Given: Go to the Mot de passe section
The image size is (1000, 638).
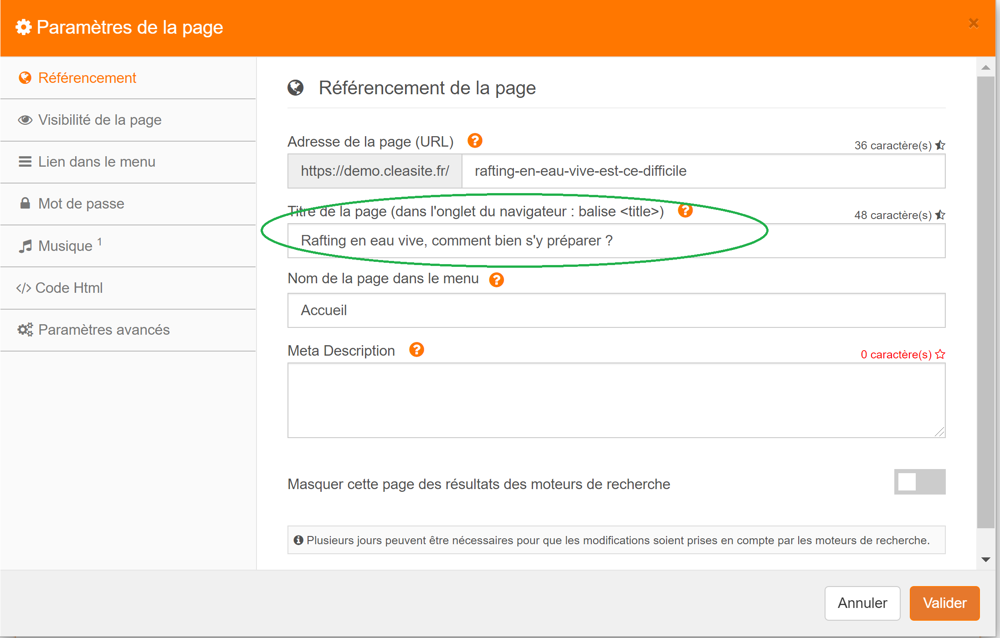Looking at the screenshot, I should coord(81,204).
